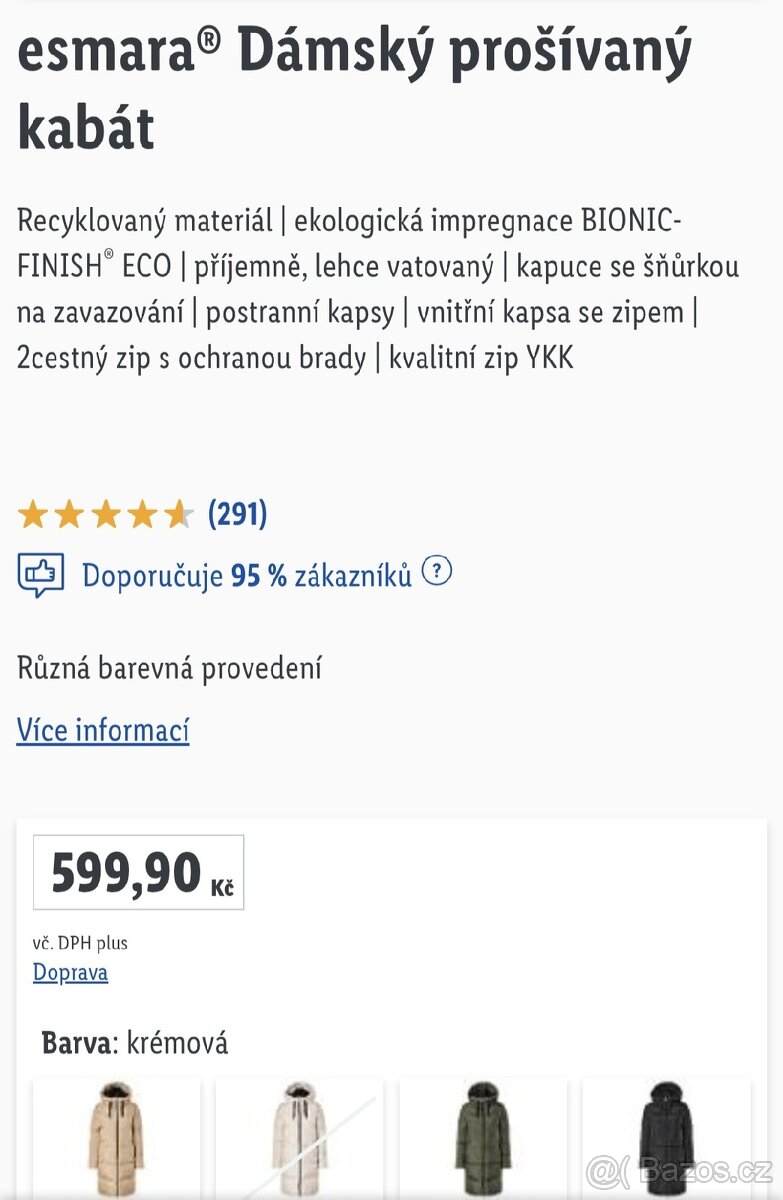Open the question mark help icon

437,573
